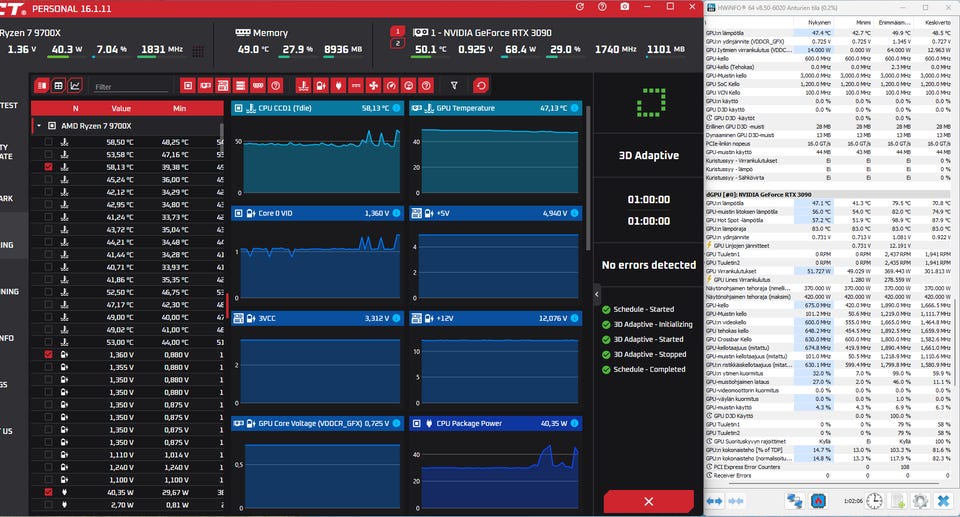This screenshot has width=960, height=517.
Task: Expand HWiNFO GPU Suorituskyvyn rajoittimet row
Action: coord(710,441)
